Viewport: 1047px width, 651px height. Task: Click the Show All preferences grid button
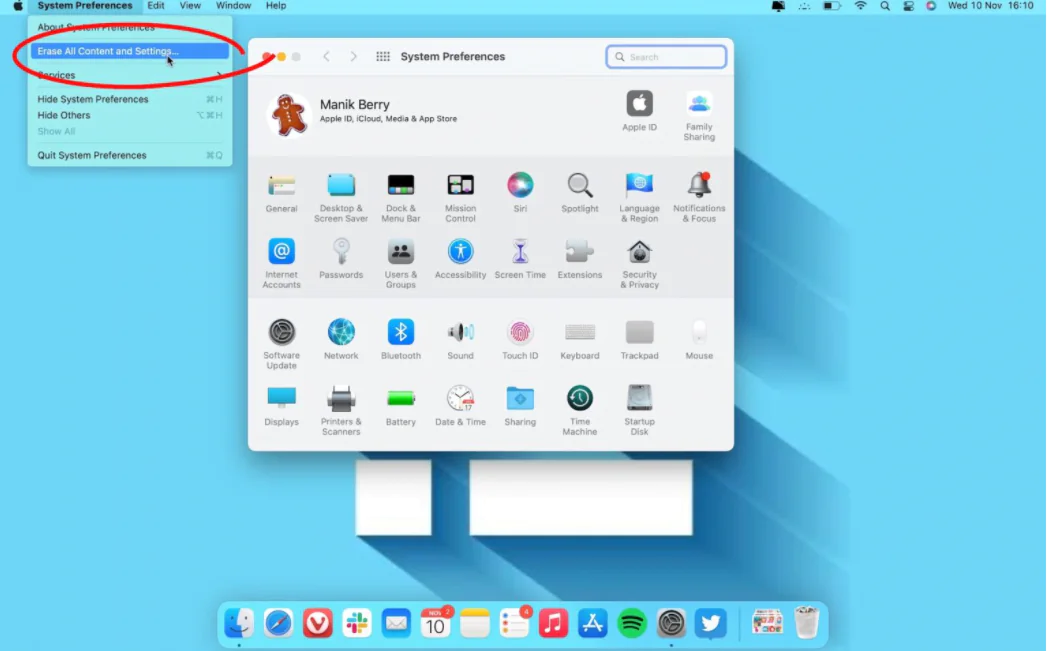(382, 57)
